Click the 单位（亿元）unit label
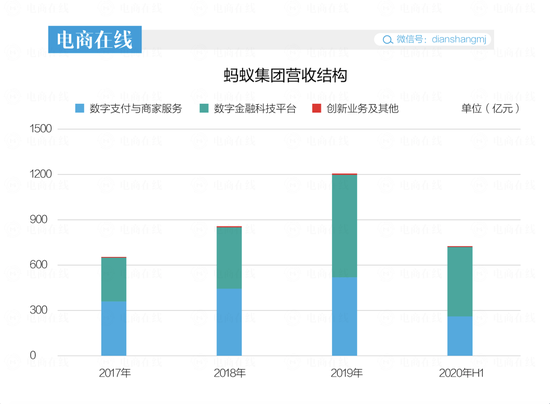Screen dimensions: 550x404 [x=490, y=109]
